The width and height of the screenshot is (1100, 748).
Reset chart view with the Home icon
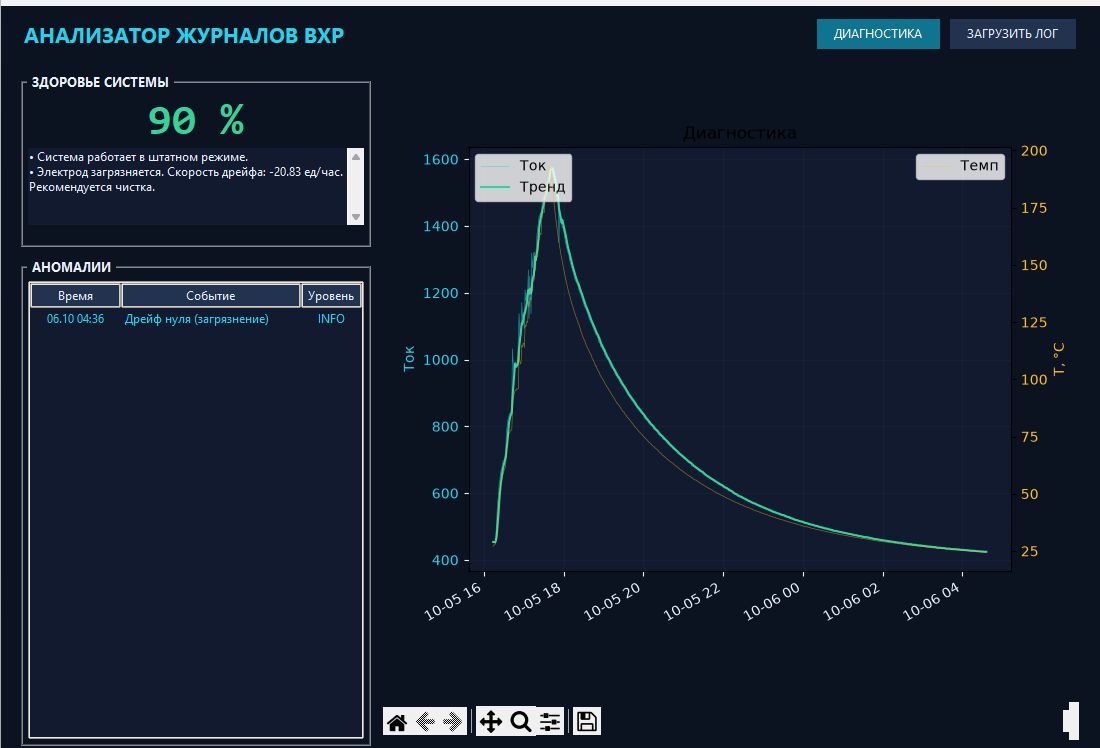point(396,721)
